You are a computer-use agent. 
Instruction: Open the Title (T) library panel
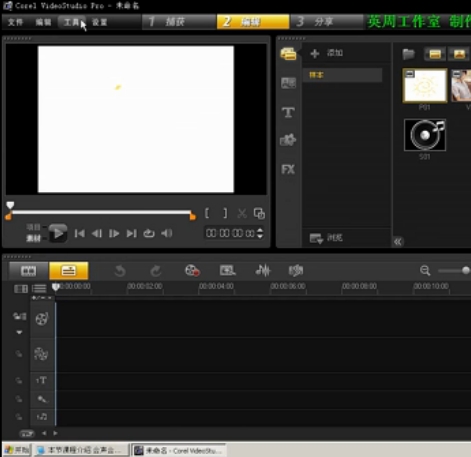(x=288, y=112)
